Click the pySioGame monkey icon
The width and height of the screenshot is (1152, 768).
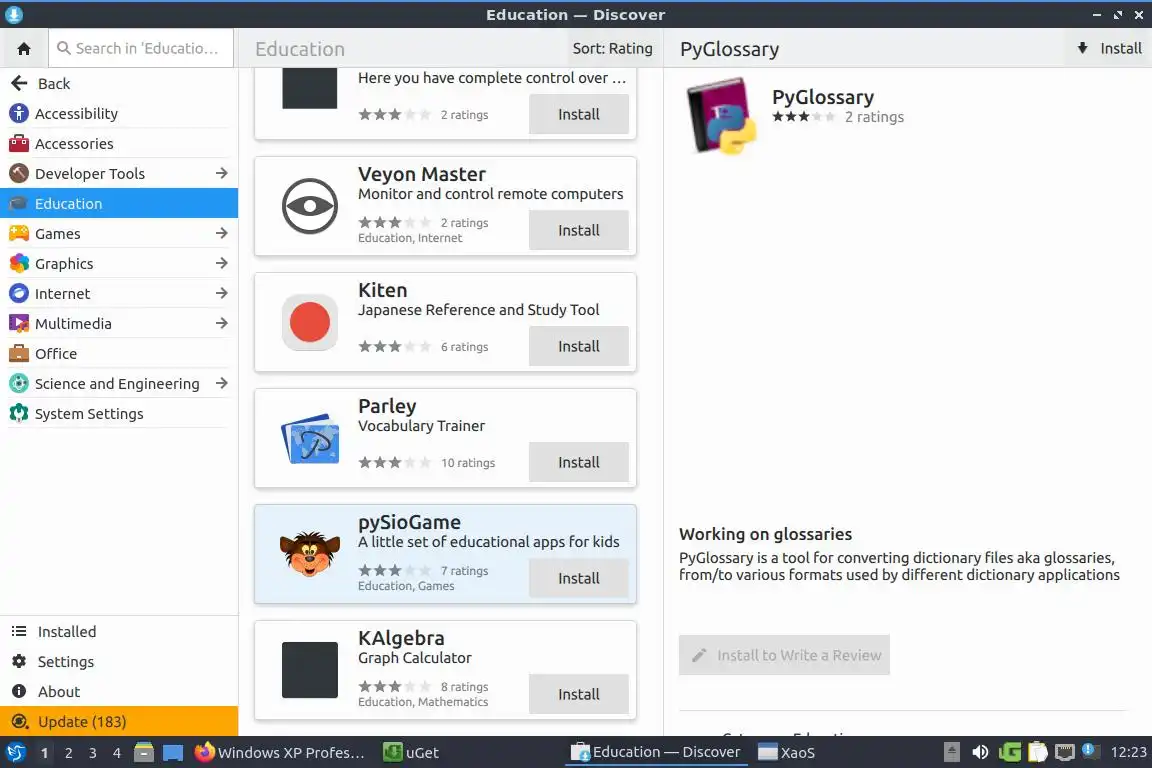point(310,554)
